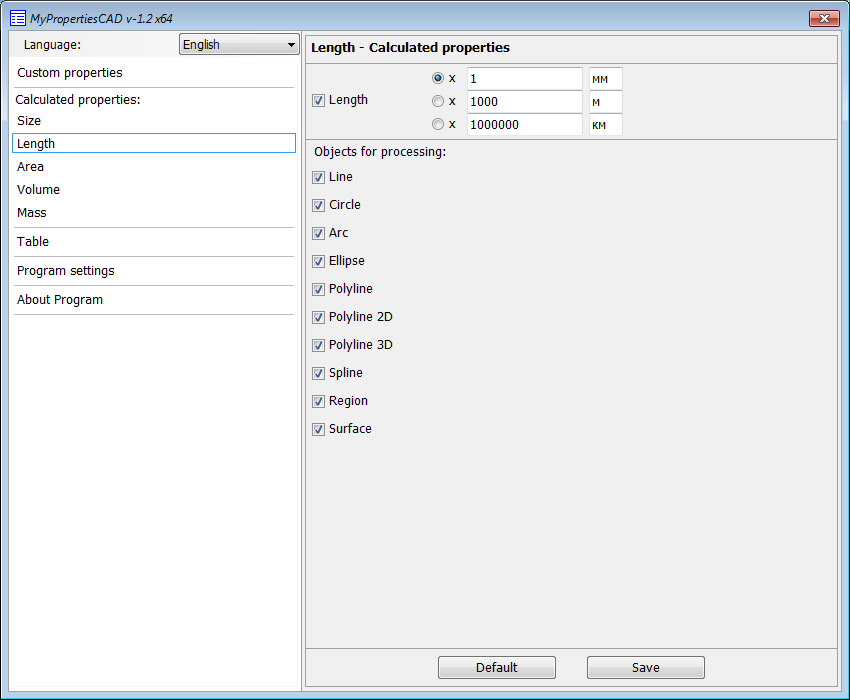Uncheck the Line object checkbox
The width and height of the screenshot is (850, 700).
click(x=318, y=177)
